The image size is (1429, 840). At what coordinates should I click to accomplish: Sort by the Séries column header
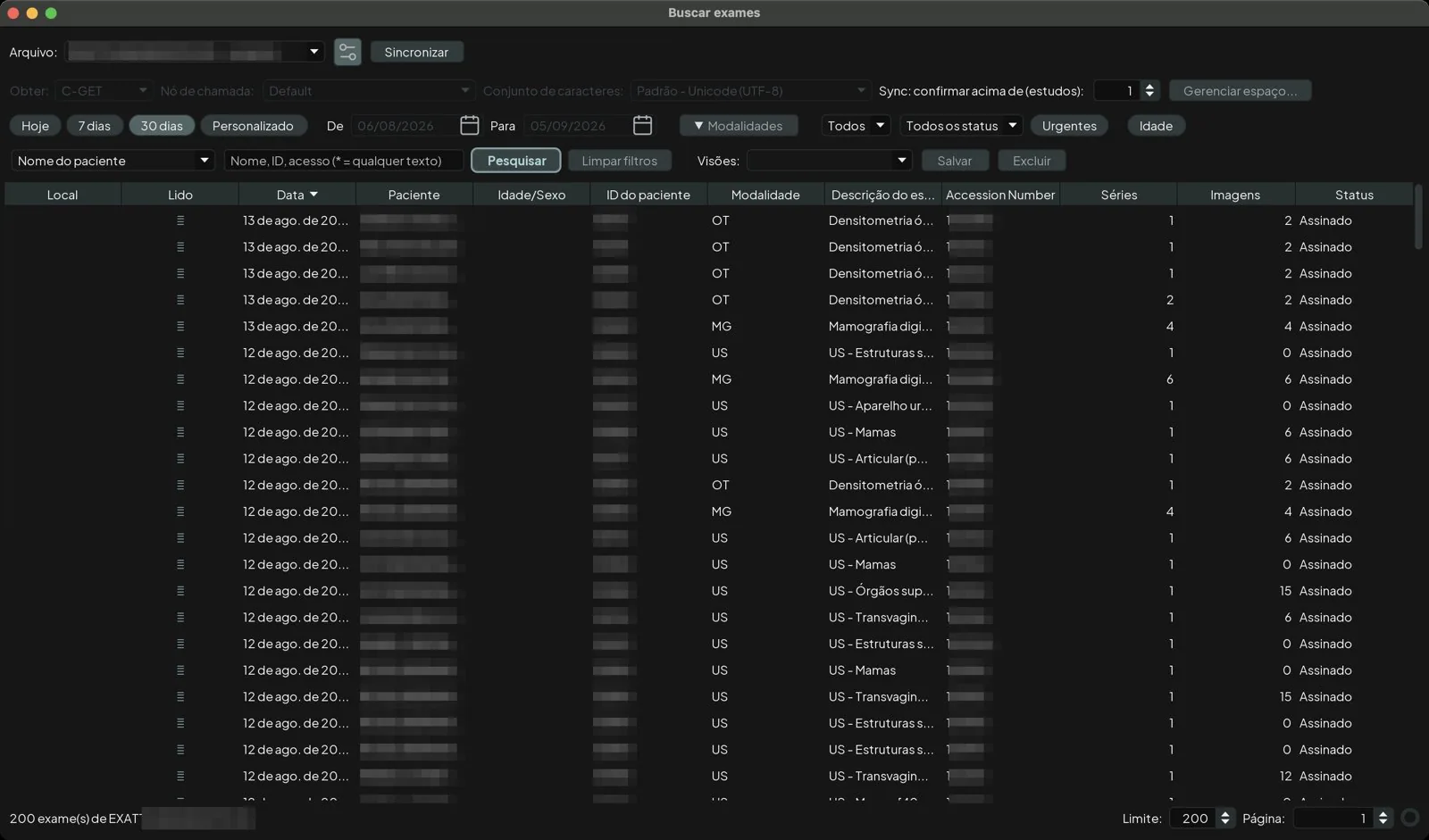tap(1118, 195)
